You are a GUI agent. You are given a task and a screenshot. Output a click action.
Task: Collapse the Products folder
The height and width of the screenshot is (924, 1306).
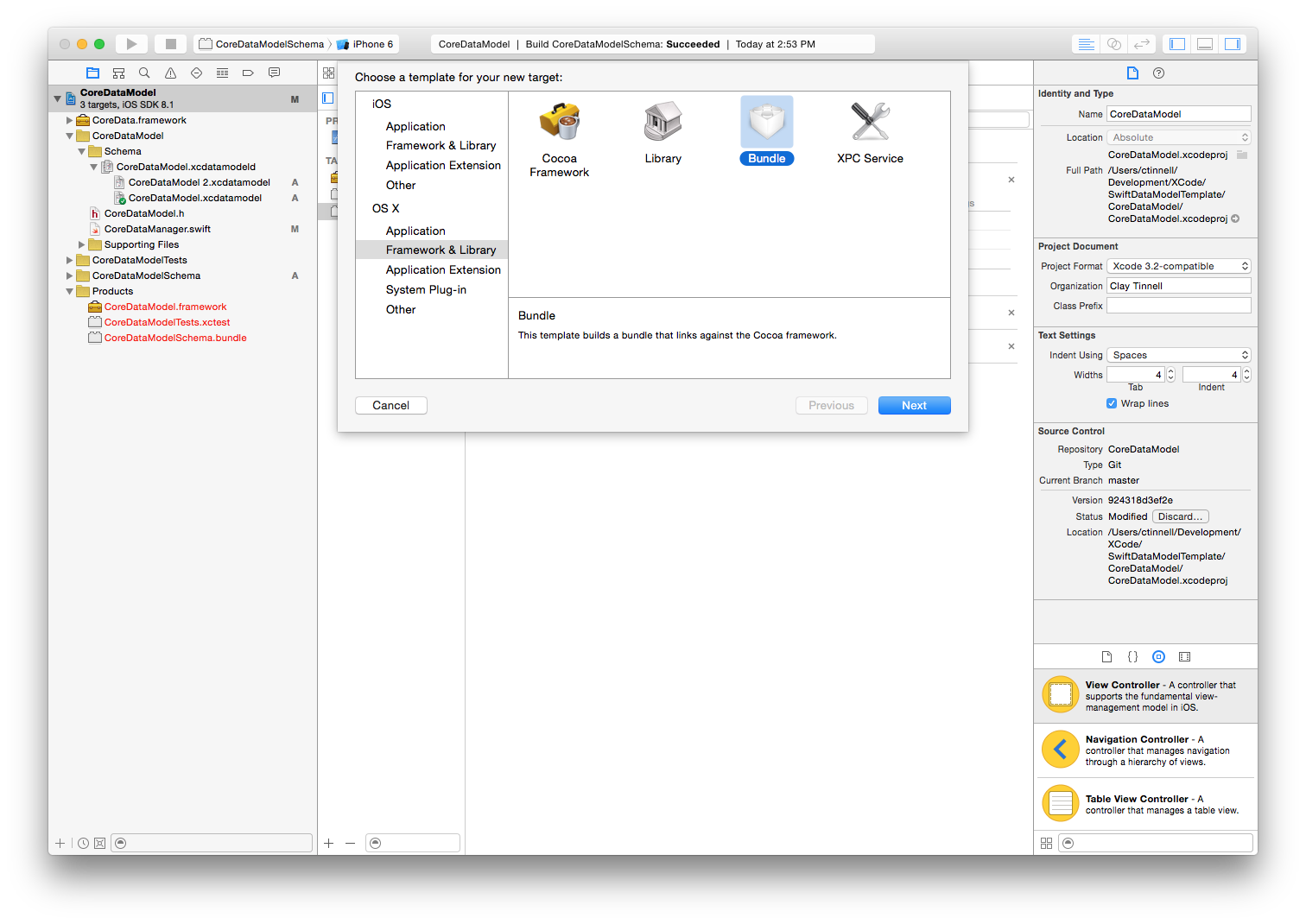click(70, 292)
